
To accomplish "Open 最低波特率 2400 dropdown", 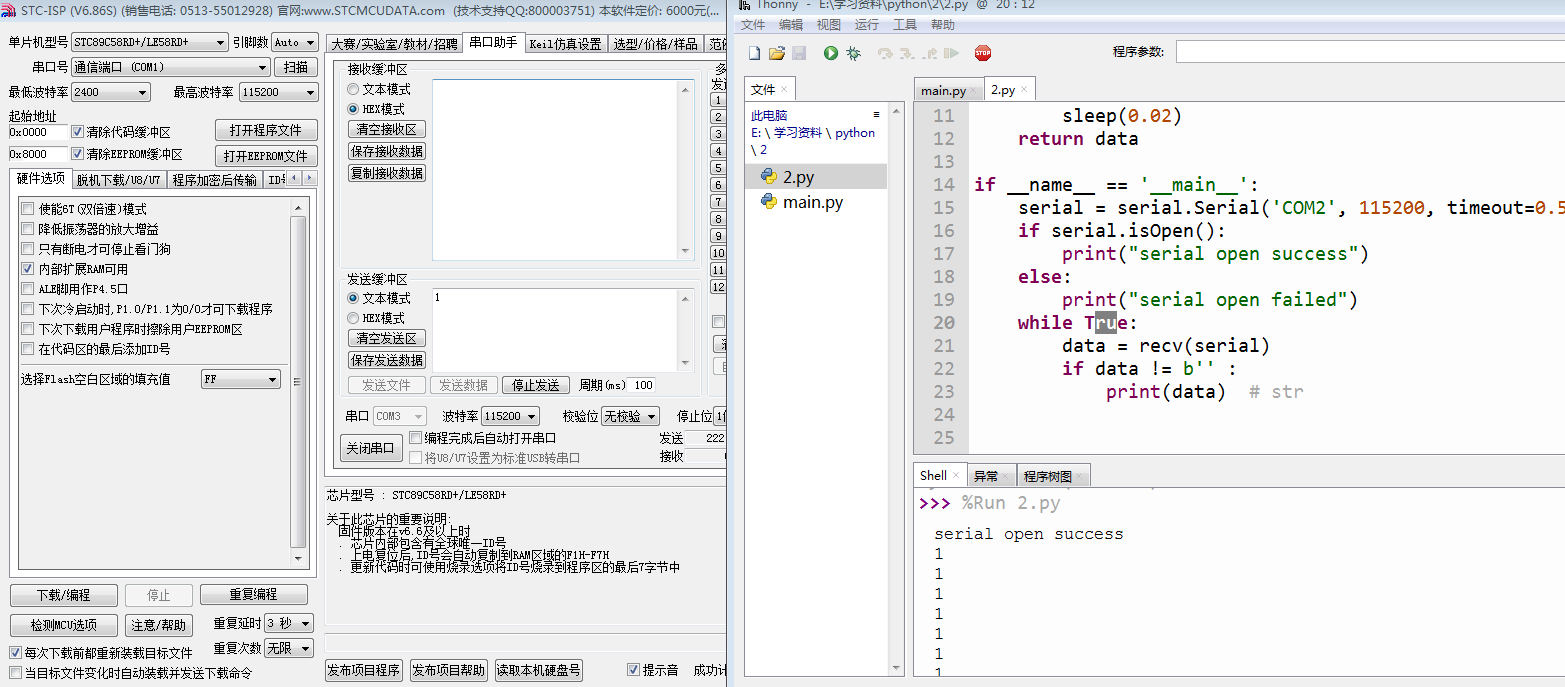I will click(x=111, y=92).
